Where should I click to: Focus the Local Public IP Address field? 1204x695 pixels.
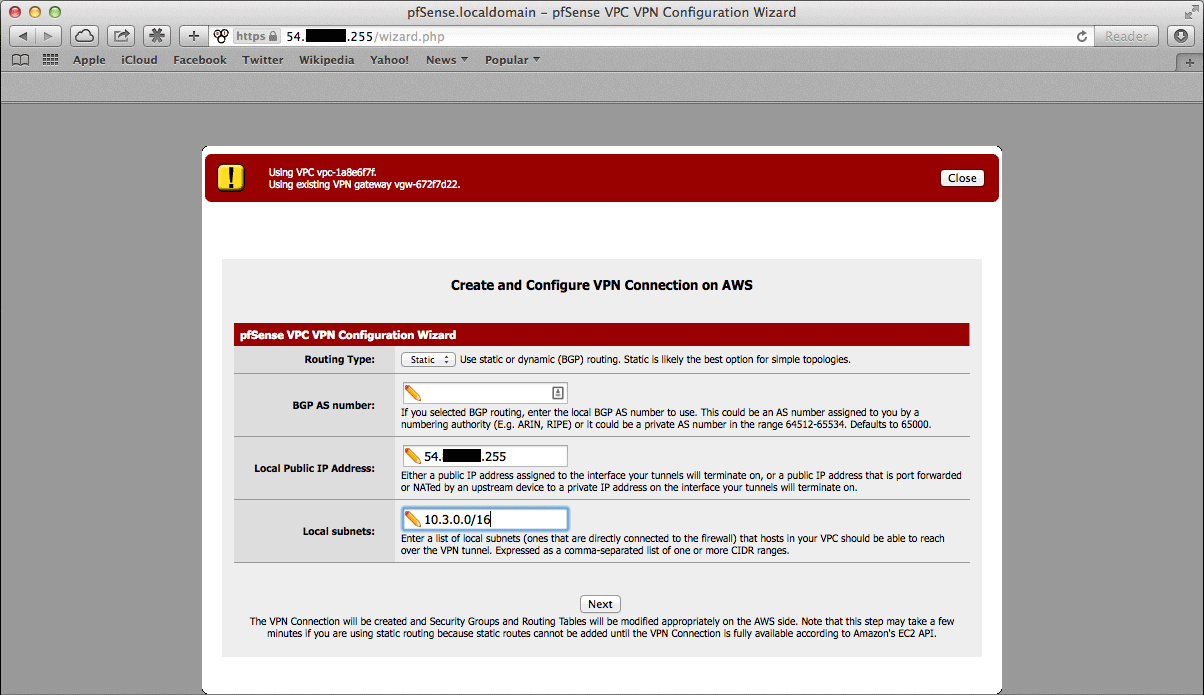[x=492, y=456]
